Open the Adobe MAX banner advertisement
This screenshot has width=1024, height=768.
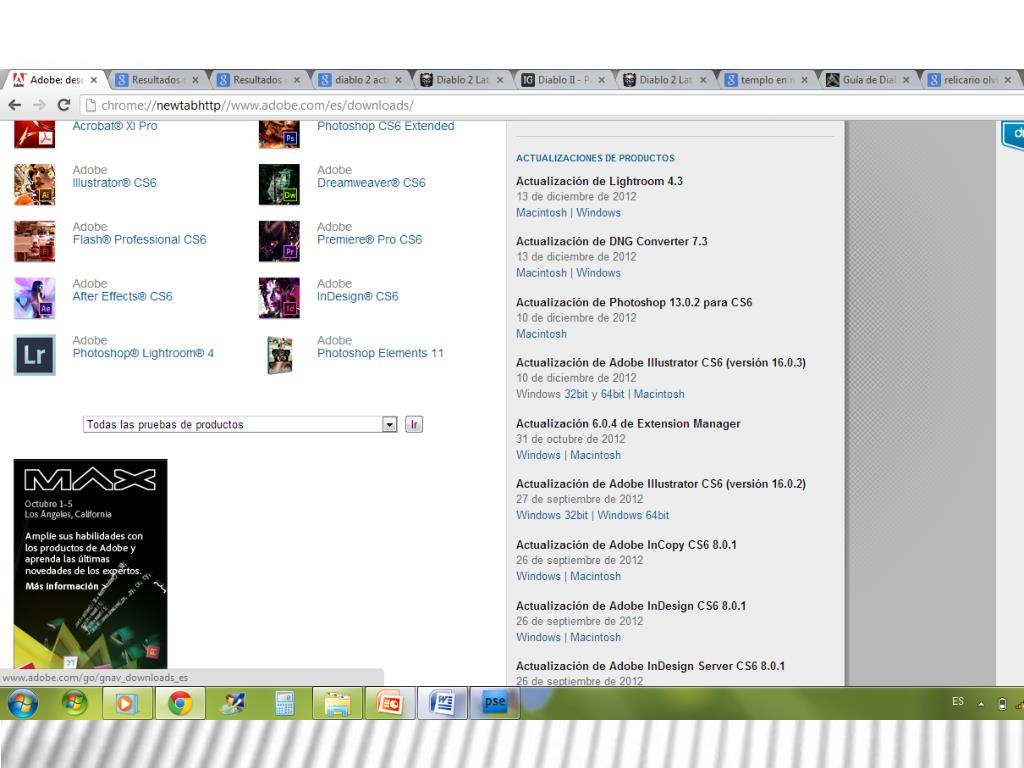click(90, 564)
